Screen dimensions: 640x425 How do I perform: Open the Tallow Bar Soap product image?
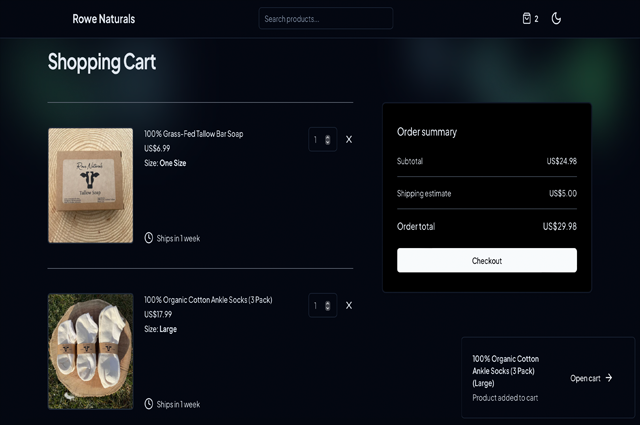pos(90,185)
